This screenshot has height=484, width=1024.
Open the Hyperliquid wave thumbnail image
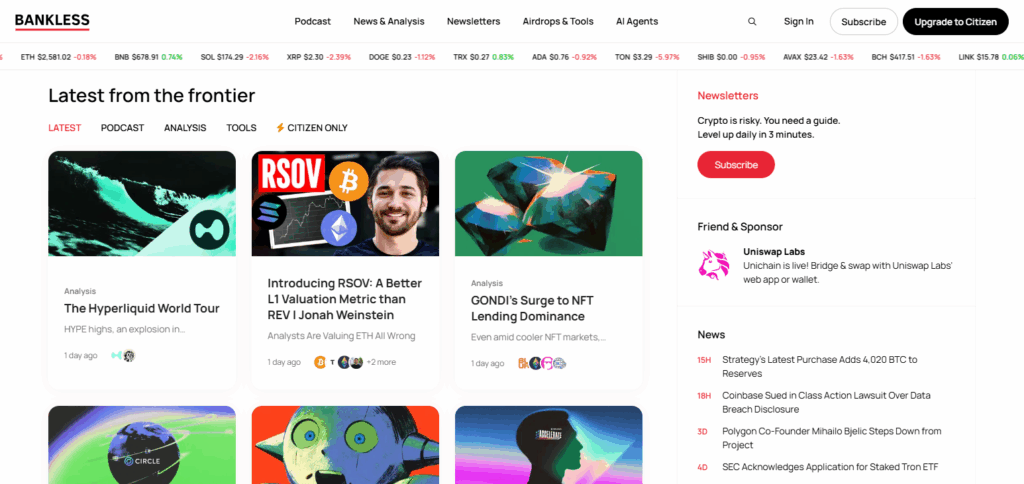142,203
